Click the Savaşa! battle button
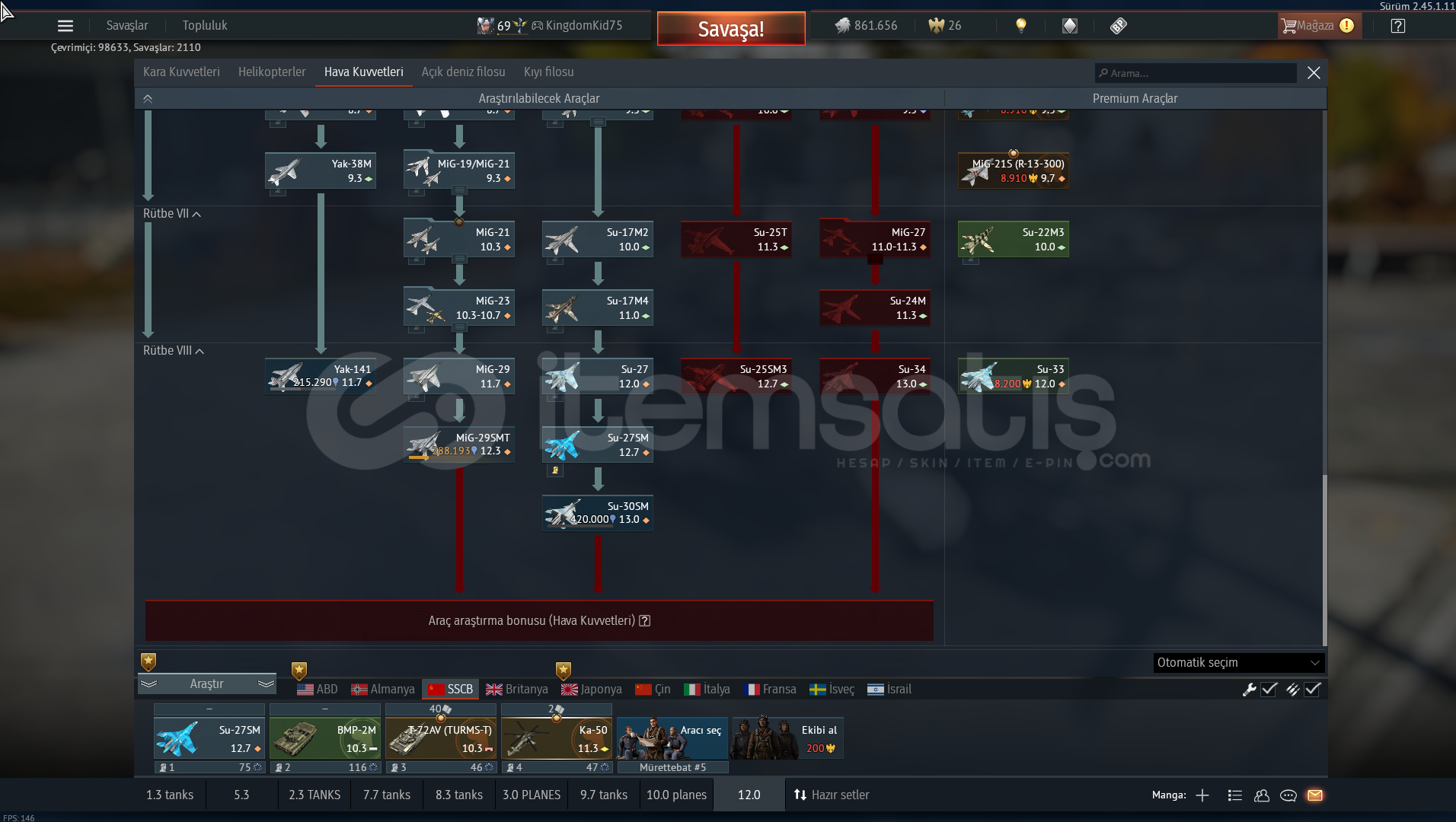The width and height of the screenshot is (1456, 822). [x=731, y=29]
